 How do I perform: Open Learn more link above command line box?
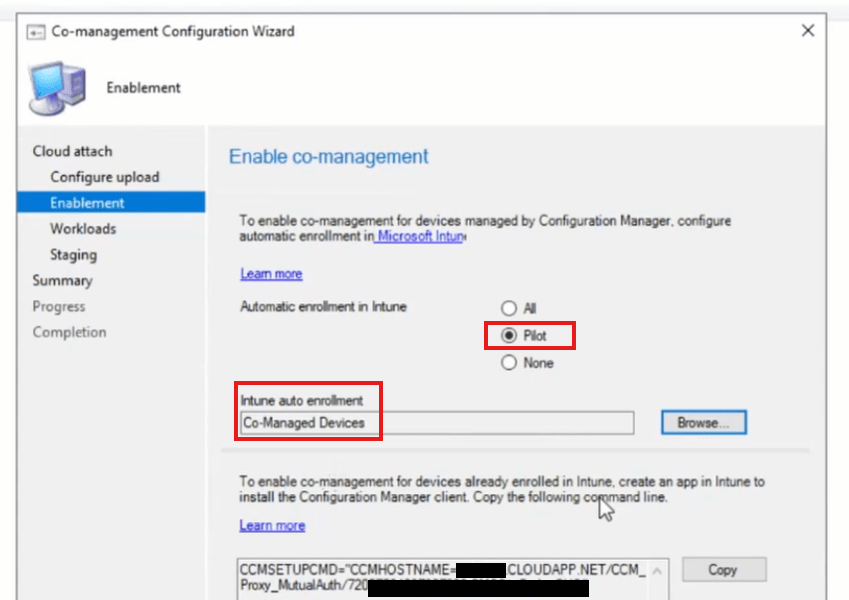[x=272, y=525]
